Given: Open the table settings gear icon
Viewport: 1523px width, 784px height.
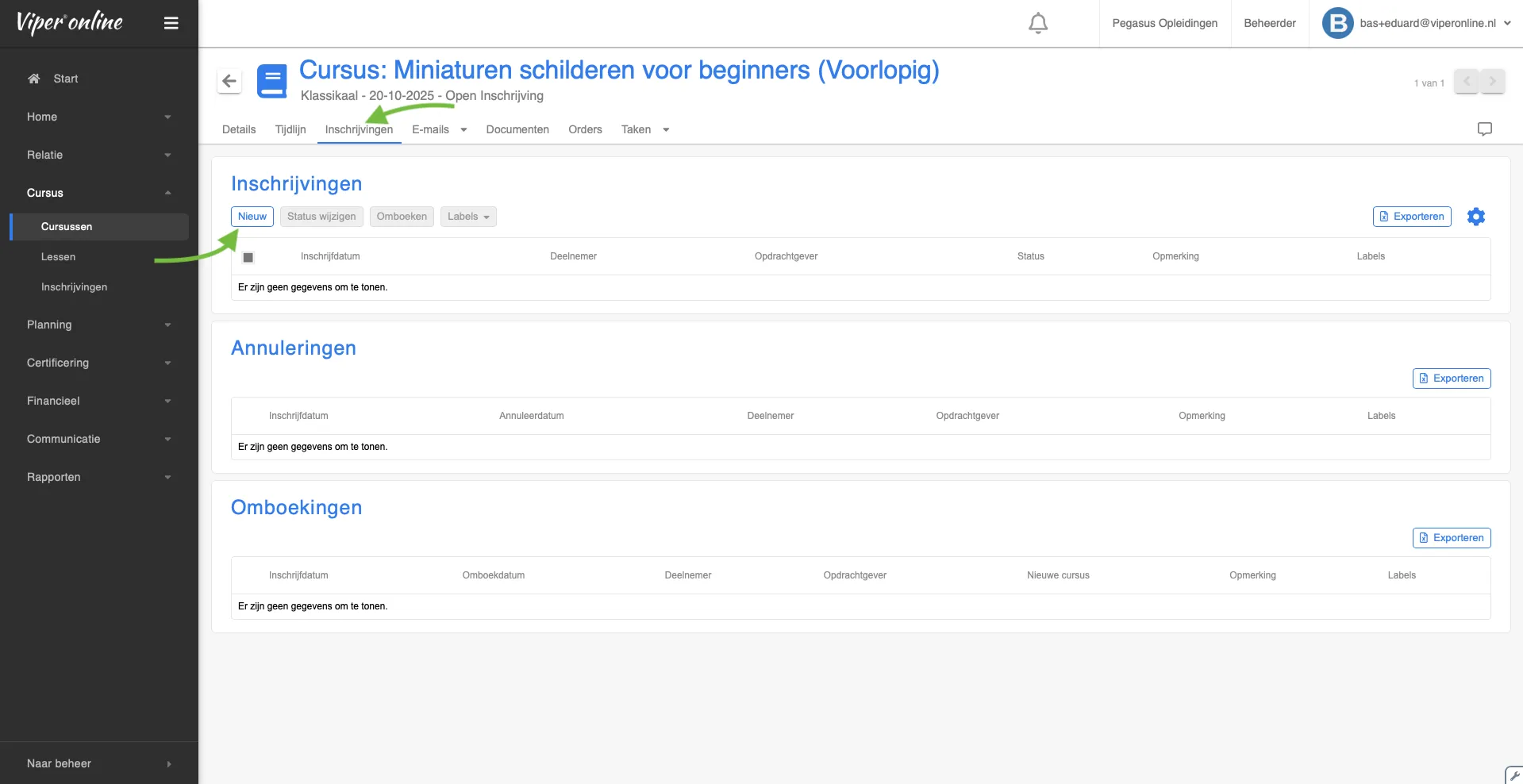Looking at the screenshot, I should tap(1475, 217).
